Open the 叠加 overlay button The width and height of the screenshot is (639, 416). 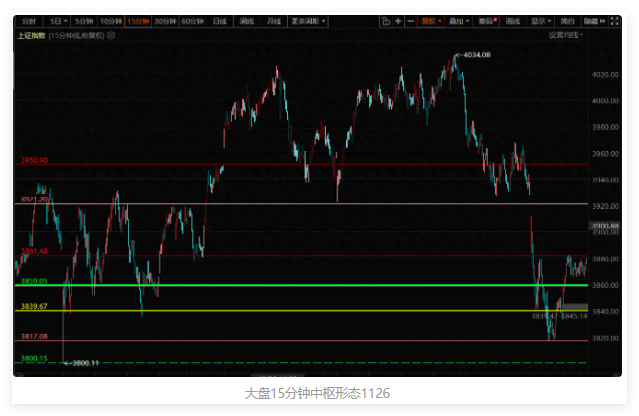458,20
